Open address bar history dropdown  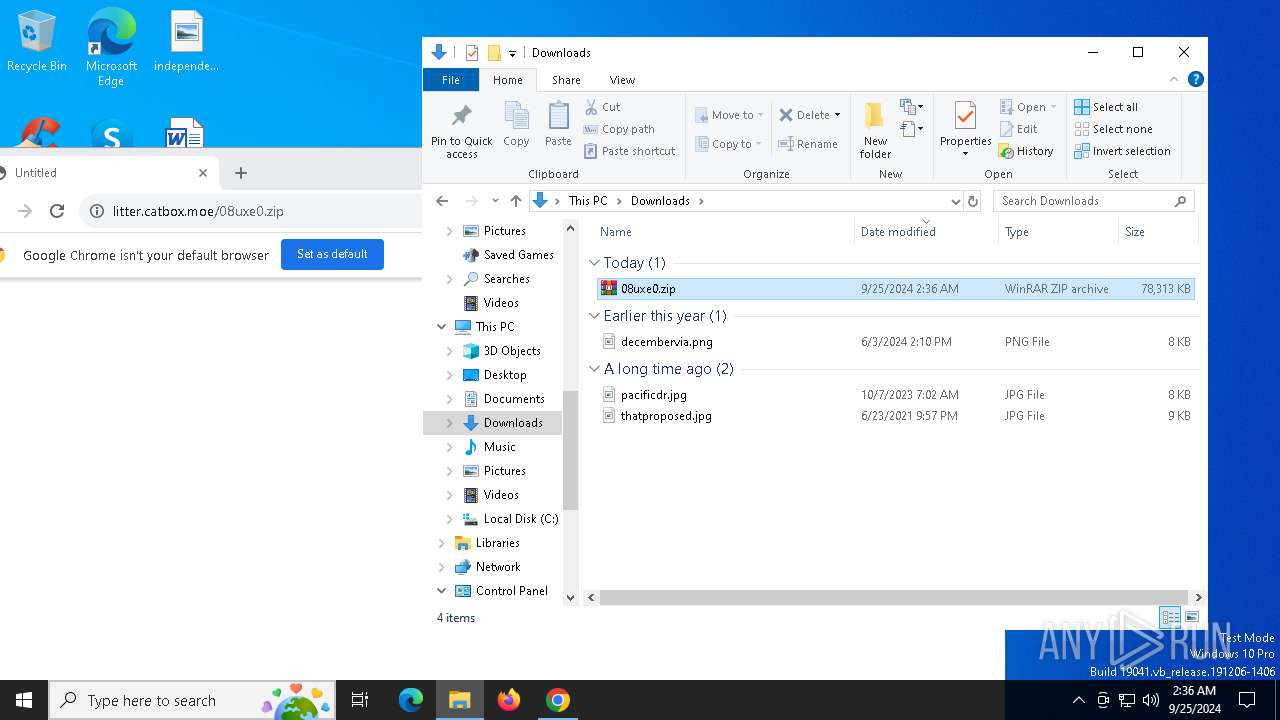(x=955, y=201)
